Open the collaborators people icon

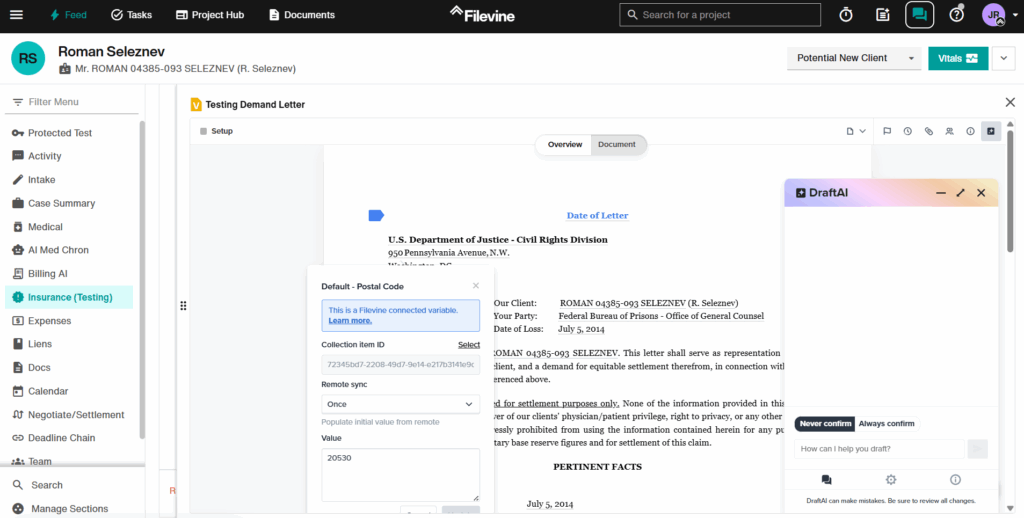(949, 131)
